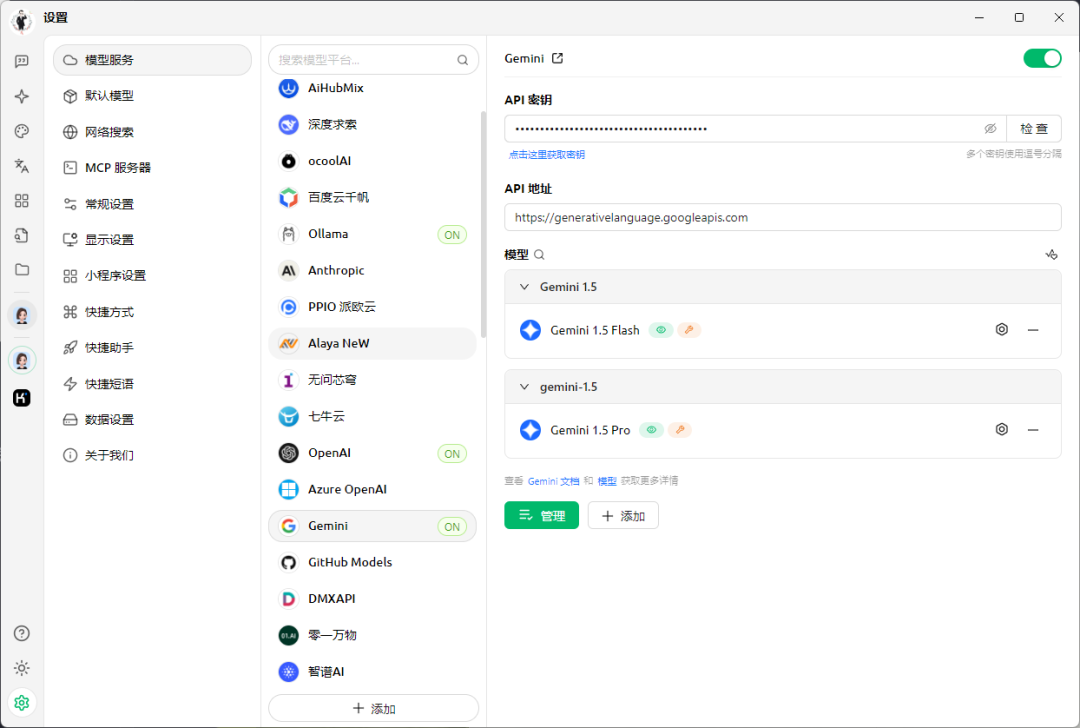Select 模型服务 in settings menu
Image resolution: width=1080 pixels, height=728 pixels.
152,60
